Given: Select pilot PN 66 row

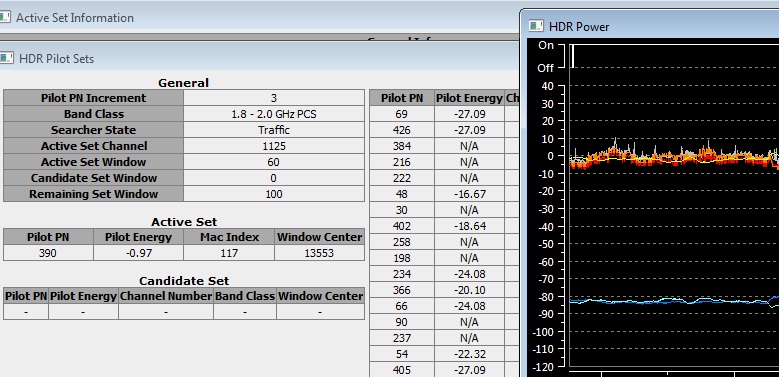Looking at the screenshot, I should (444, 306).
